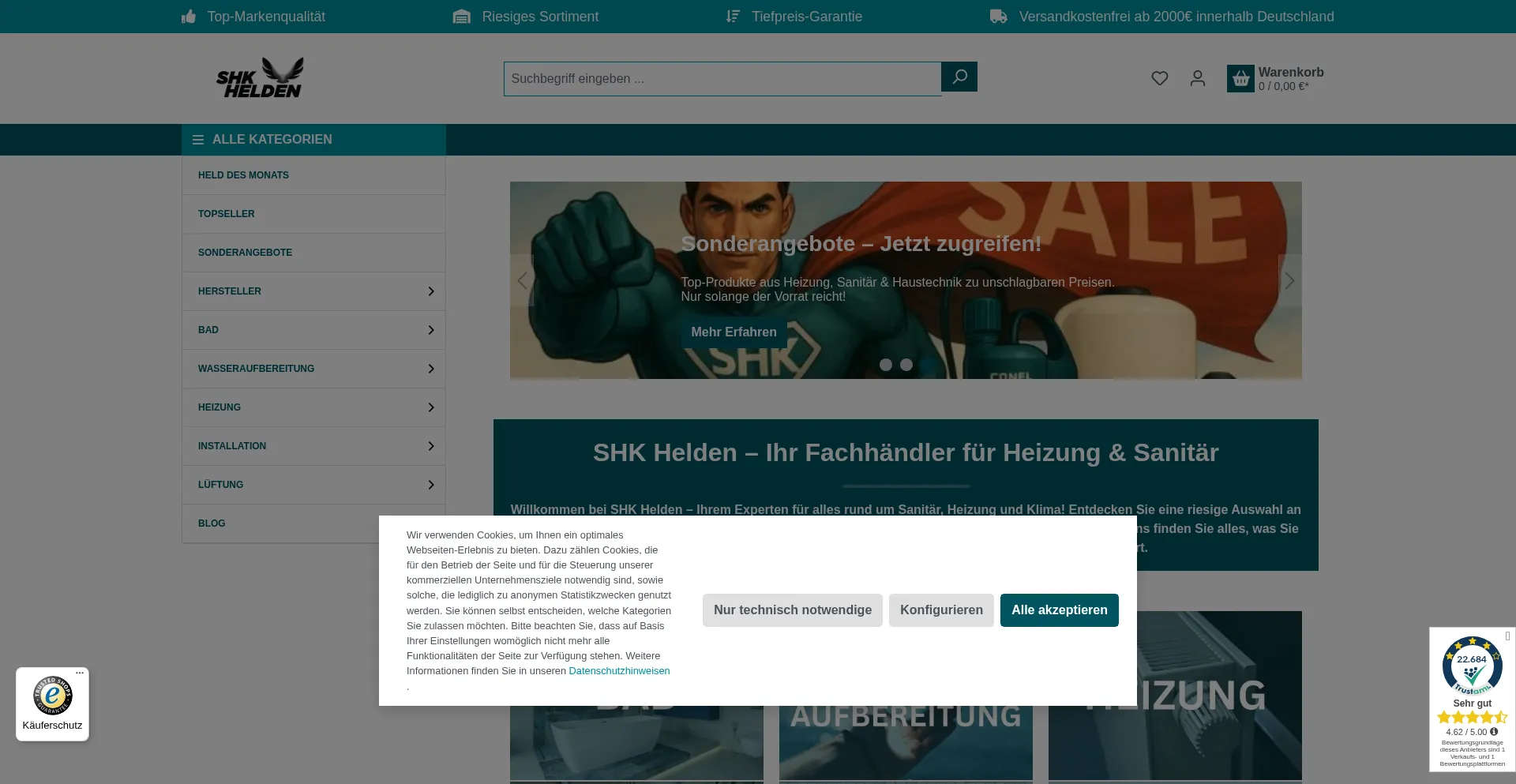
Task: Click the Sonderangebote sale banner headline
Action: 861,244
